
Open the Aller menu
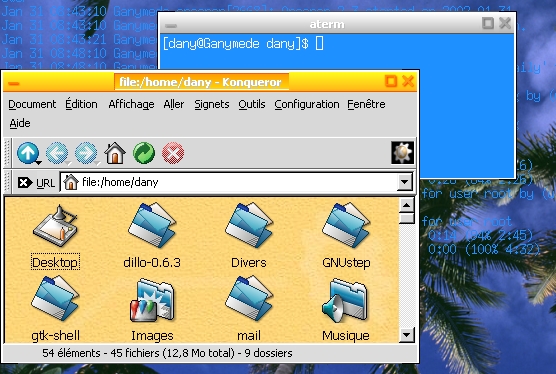(173, 104)
